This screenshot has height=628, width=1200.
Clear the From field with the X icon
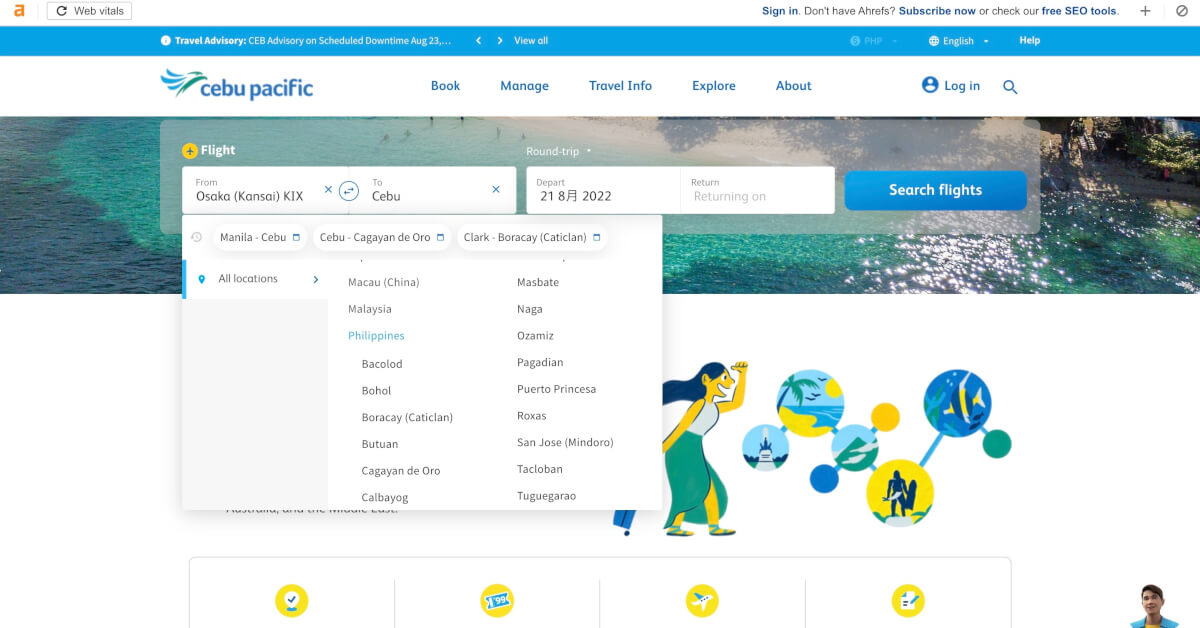click(328, 189)
